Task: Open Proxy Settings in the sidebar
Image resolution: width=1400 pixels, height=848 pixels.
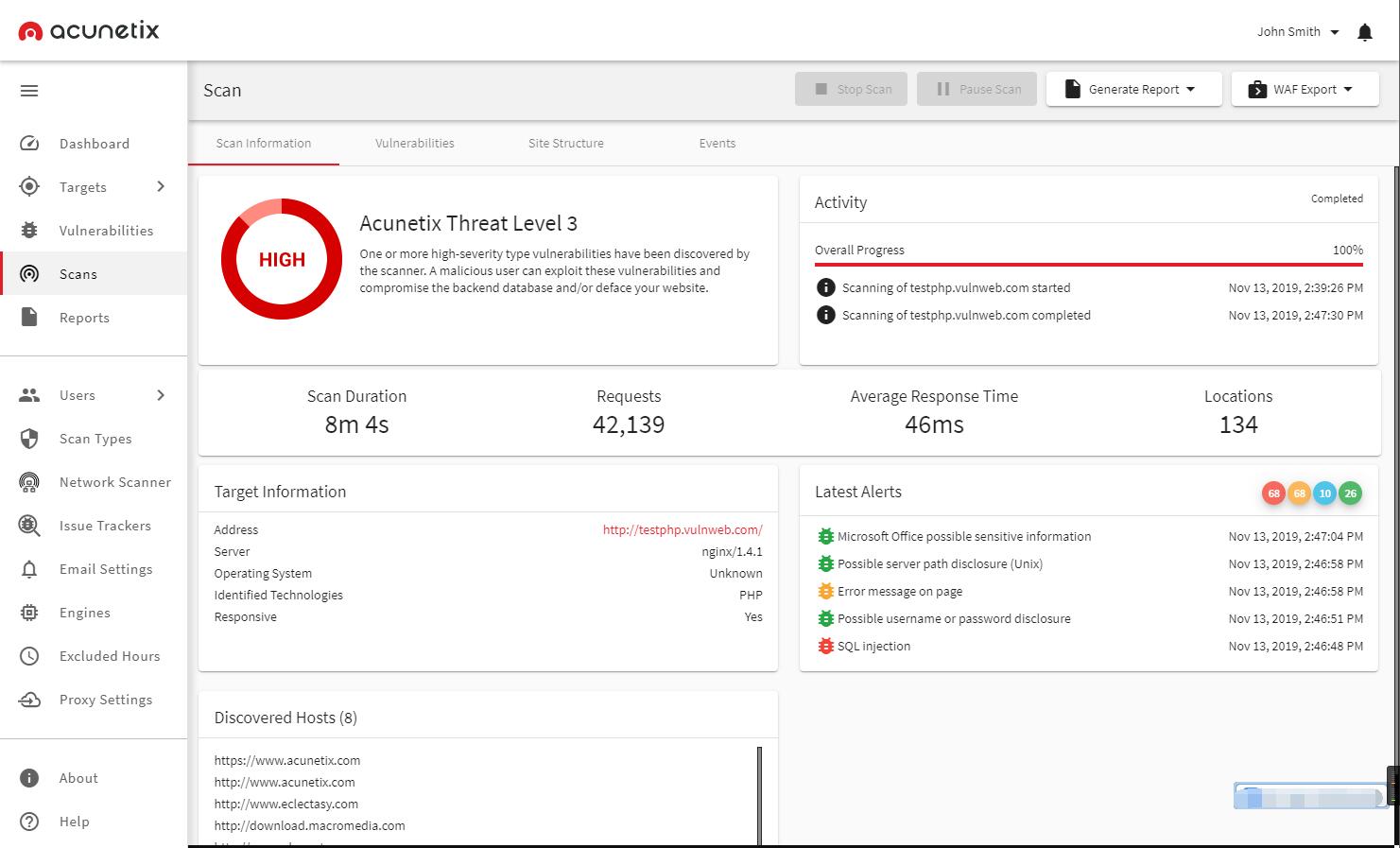Action: 94,700
